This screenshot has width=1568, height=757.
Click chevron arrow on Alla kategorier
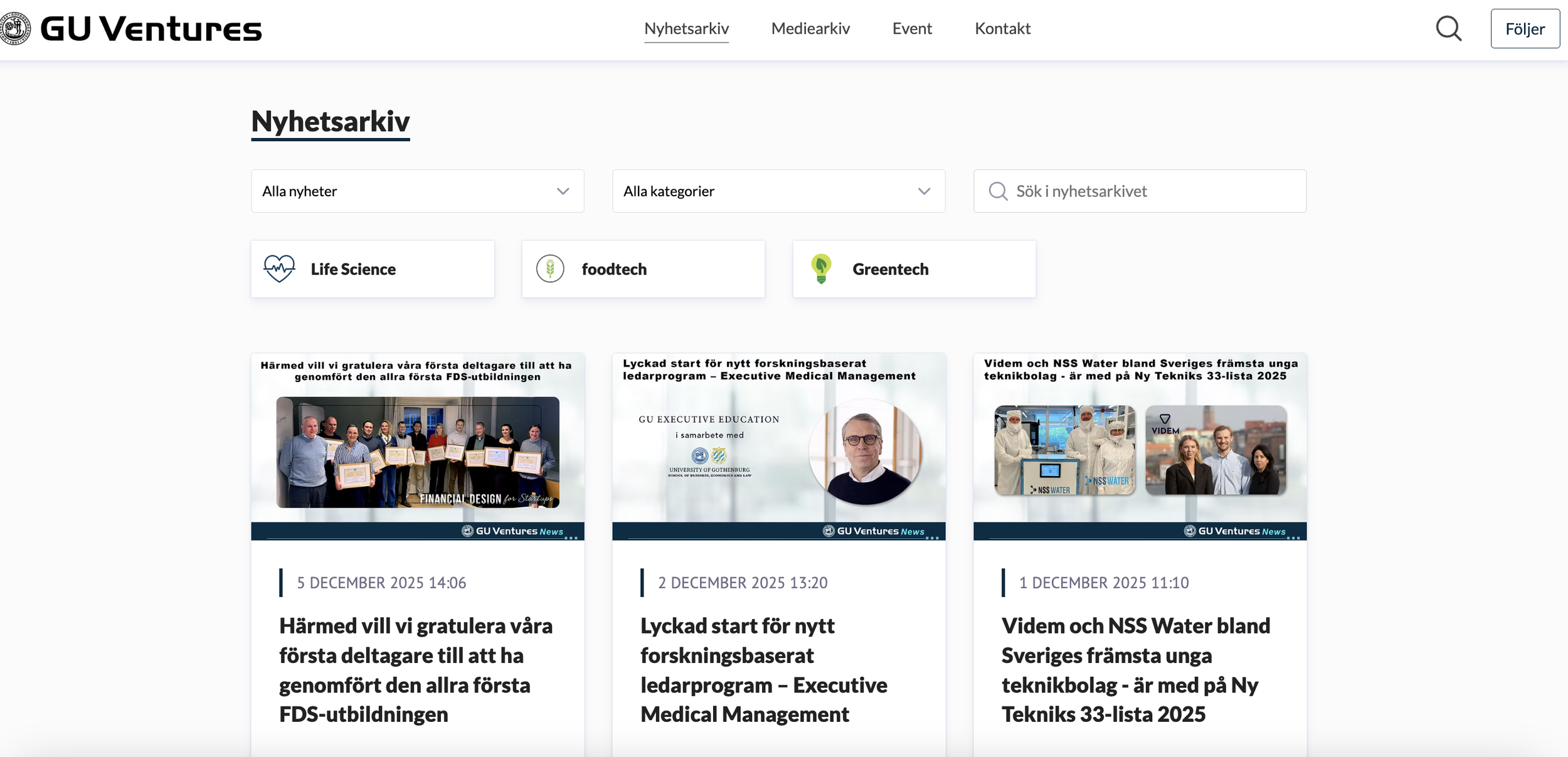[924, 191]
